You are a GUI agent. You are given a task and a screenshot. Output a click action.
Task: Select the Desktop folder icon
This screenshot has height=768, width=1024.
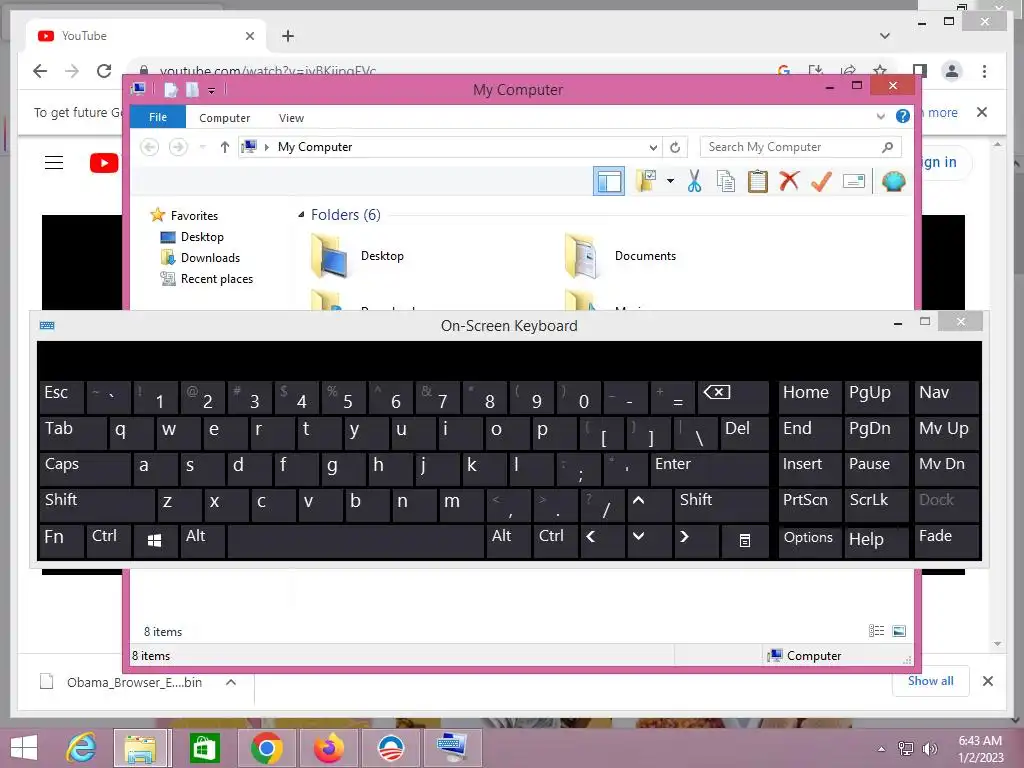click(329, 256)
